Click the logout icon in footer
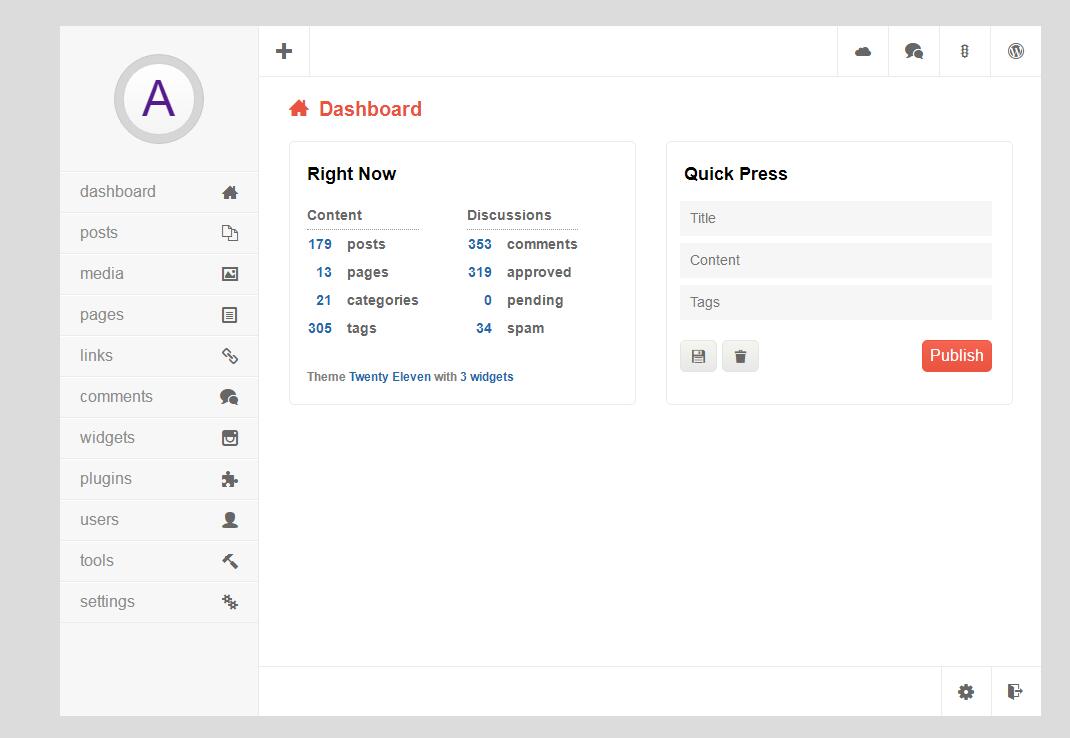 tap(1016, 692)
